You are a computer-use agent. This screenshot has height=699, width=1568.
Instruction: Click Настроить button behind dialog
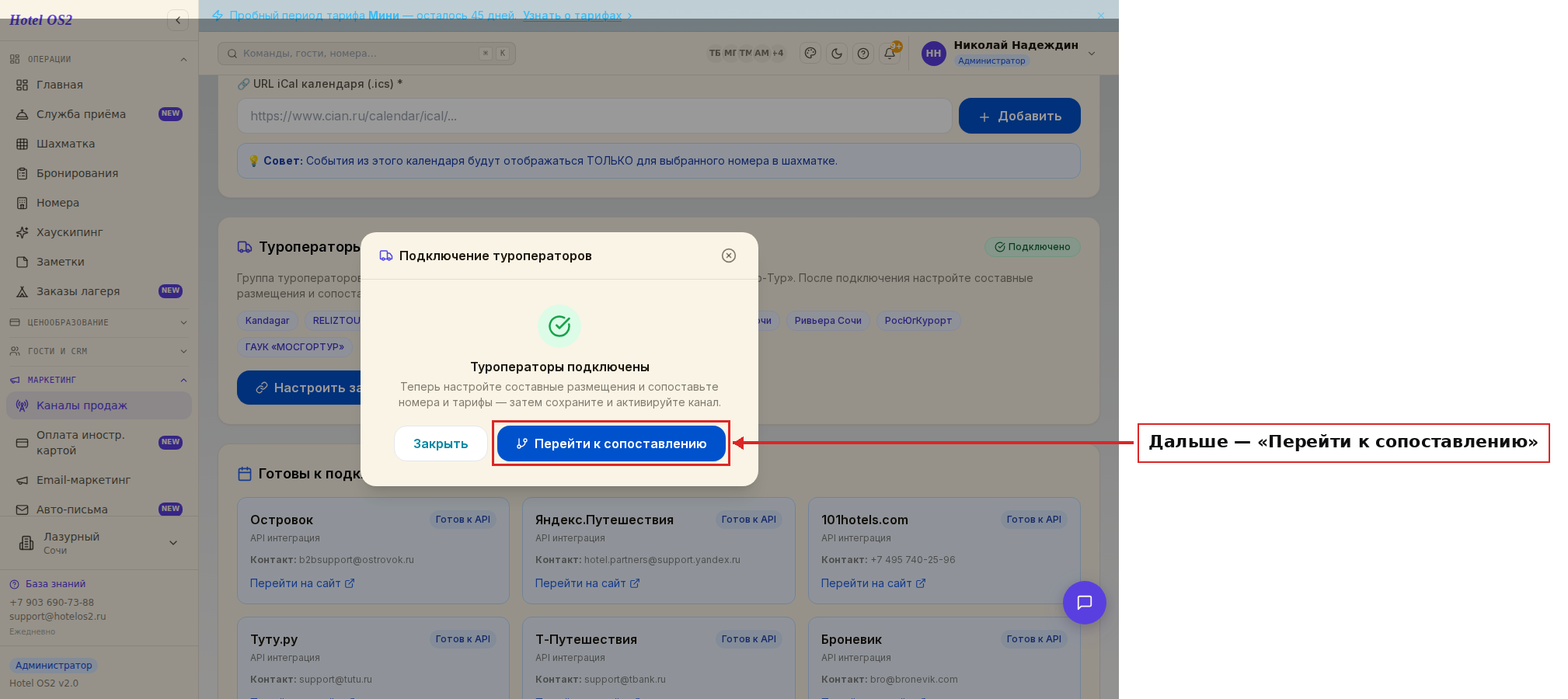tap(300, 388)
